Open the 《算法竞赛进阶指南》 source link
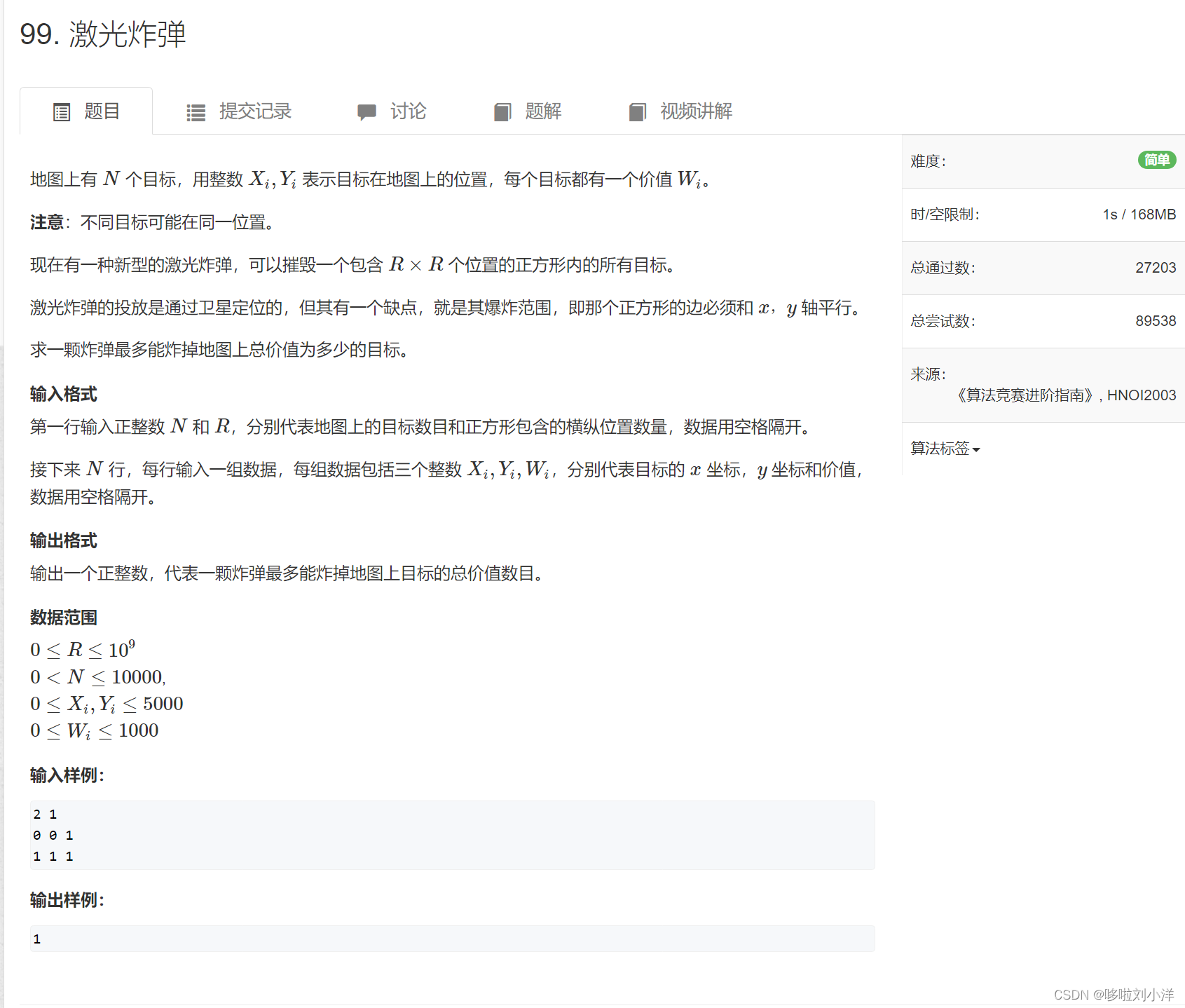 click(x=1024, y=395)
